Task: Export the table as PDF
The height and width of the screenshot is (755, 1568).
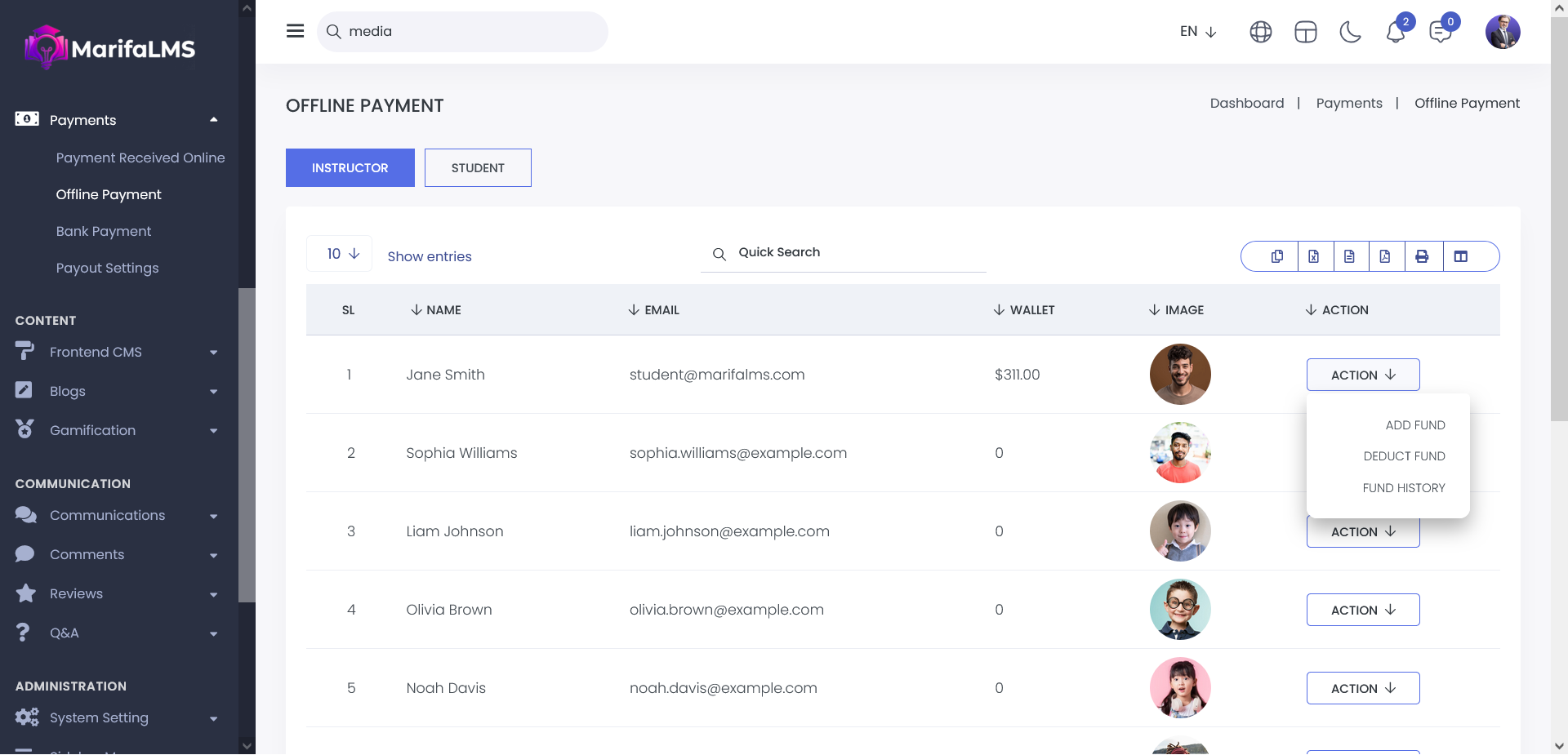Action: pos(1385,256)
